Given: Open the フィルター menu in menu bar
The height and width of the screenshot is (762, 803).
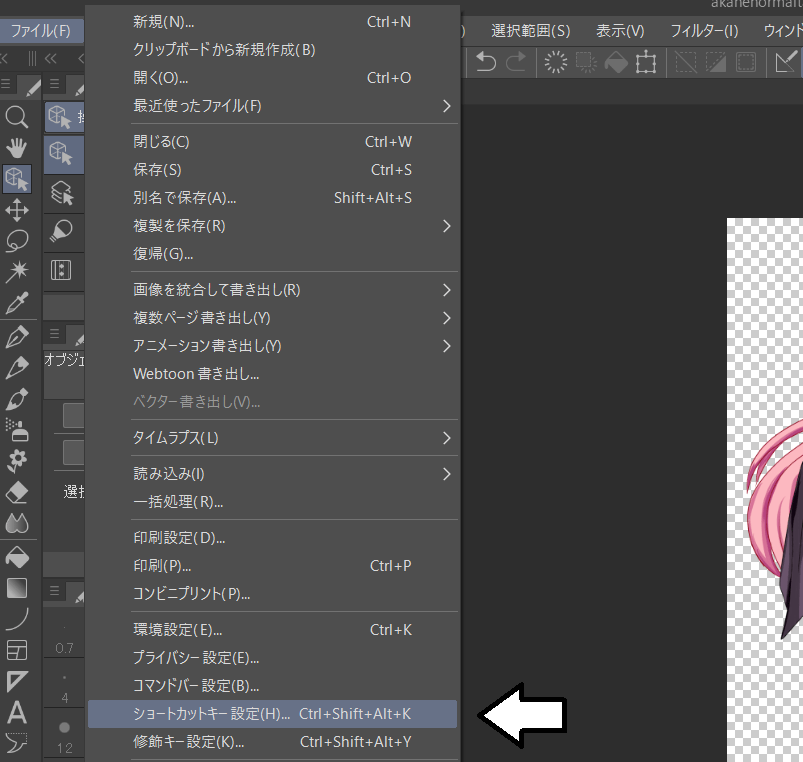Looking at the screenshot, I should coord(704,31).
